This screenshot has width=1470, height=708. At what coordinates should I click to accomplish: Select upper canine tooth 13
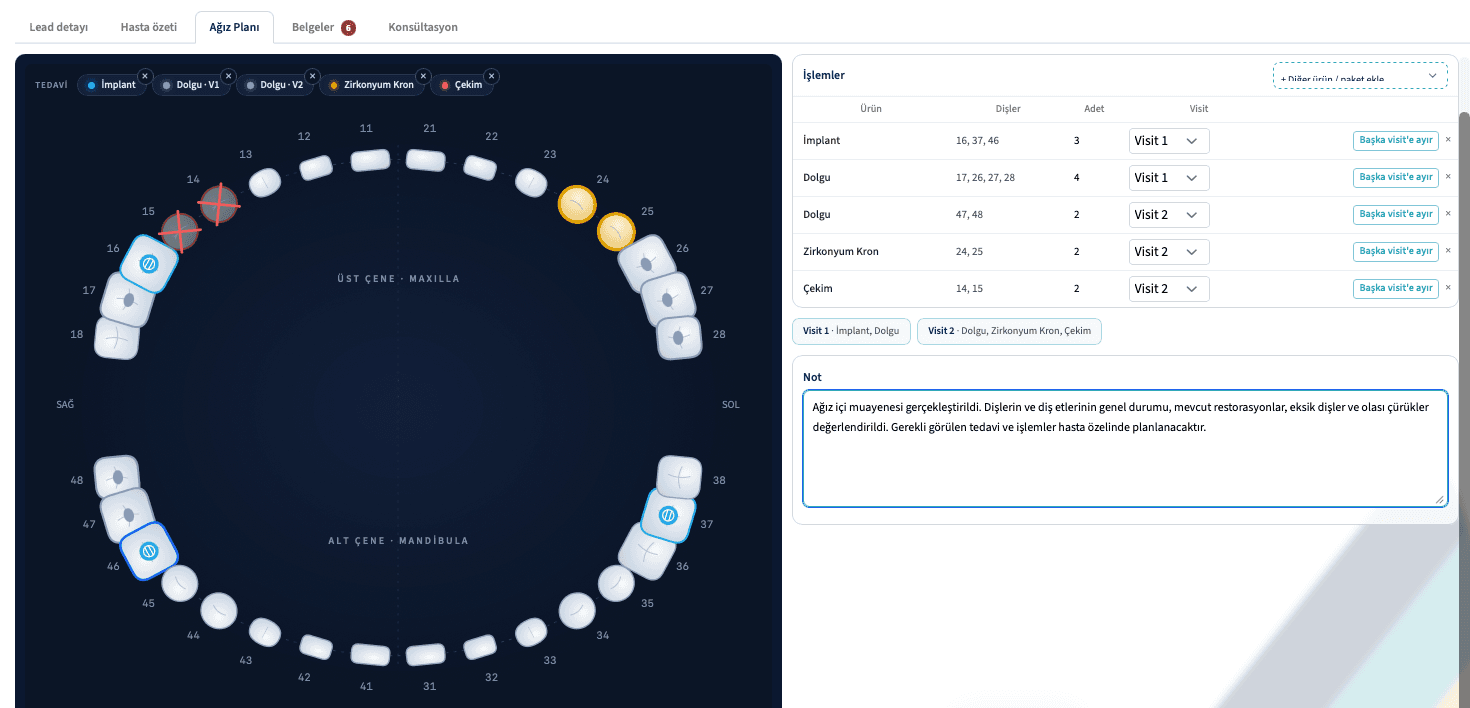[x=265, y=182]
